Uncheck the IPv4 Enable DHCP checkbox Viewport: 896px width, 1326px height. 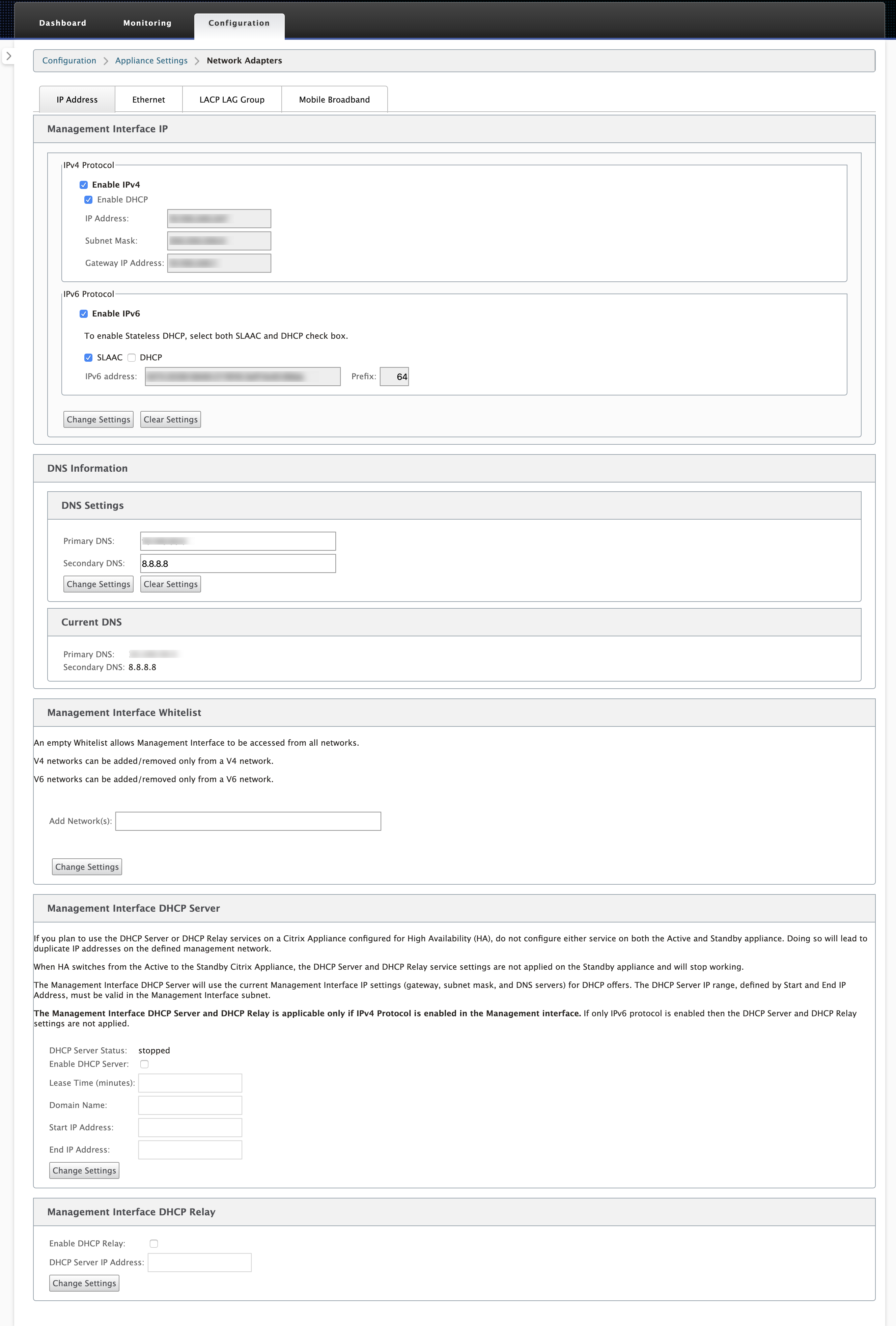pyautogui.click(x=88, y=200)
